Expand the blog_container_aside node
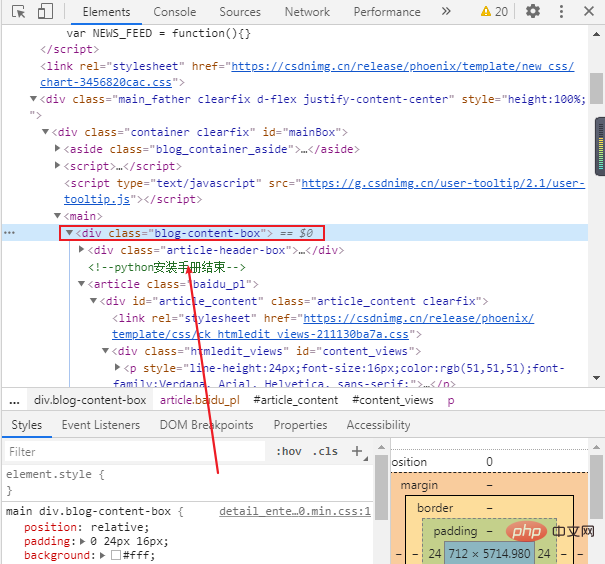The width and height of the screenshot is (605, 564). pyautogui.click(x=57, y=148)
